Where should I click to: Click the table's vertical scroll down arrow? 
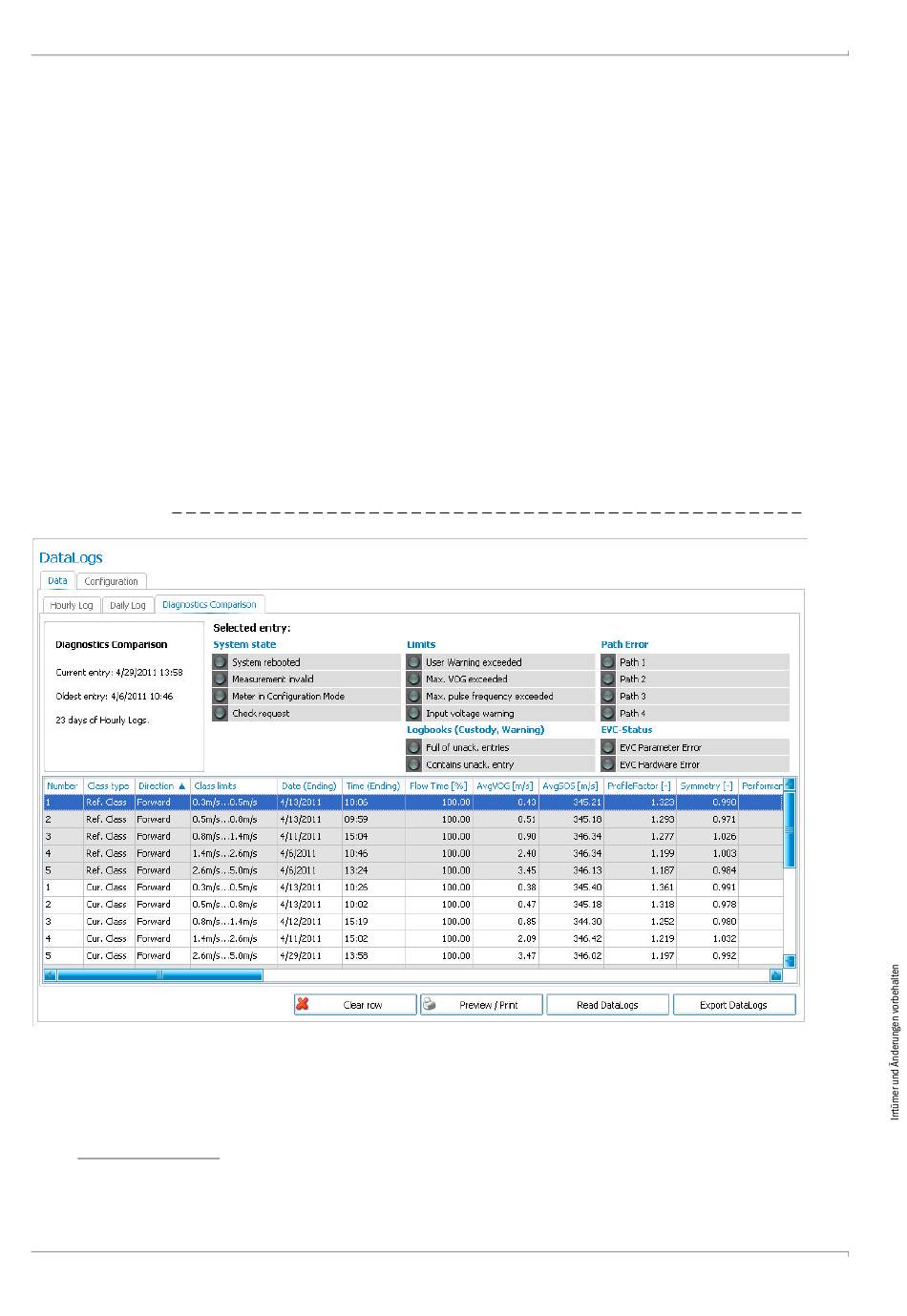(x=790, y=961)
